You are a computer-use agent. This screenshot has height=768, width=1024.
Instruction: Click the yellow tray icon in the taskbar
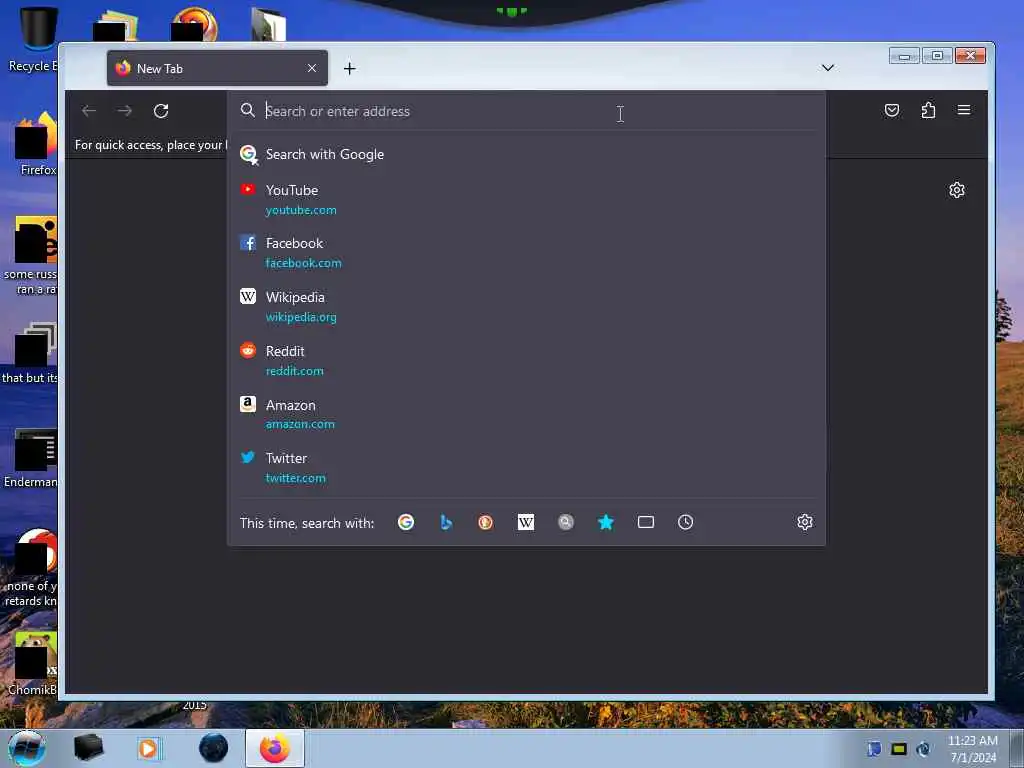[899, 749]
